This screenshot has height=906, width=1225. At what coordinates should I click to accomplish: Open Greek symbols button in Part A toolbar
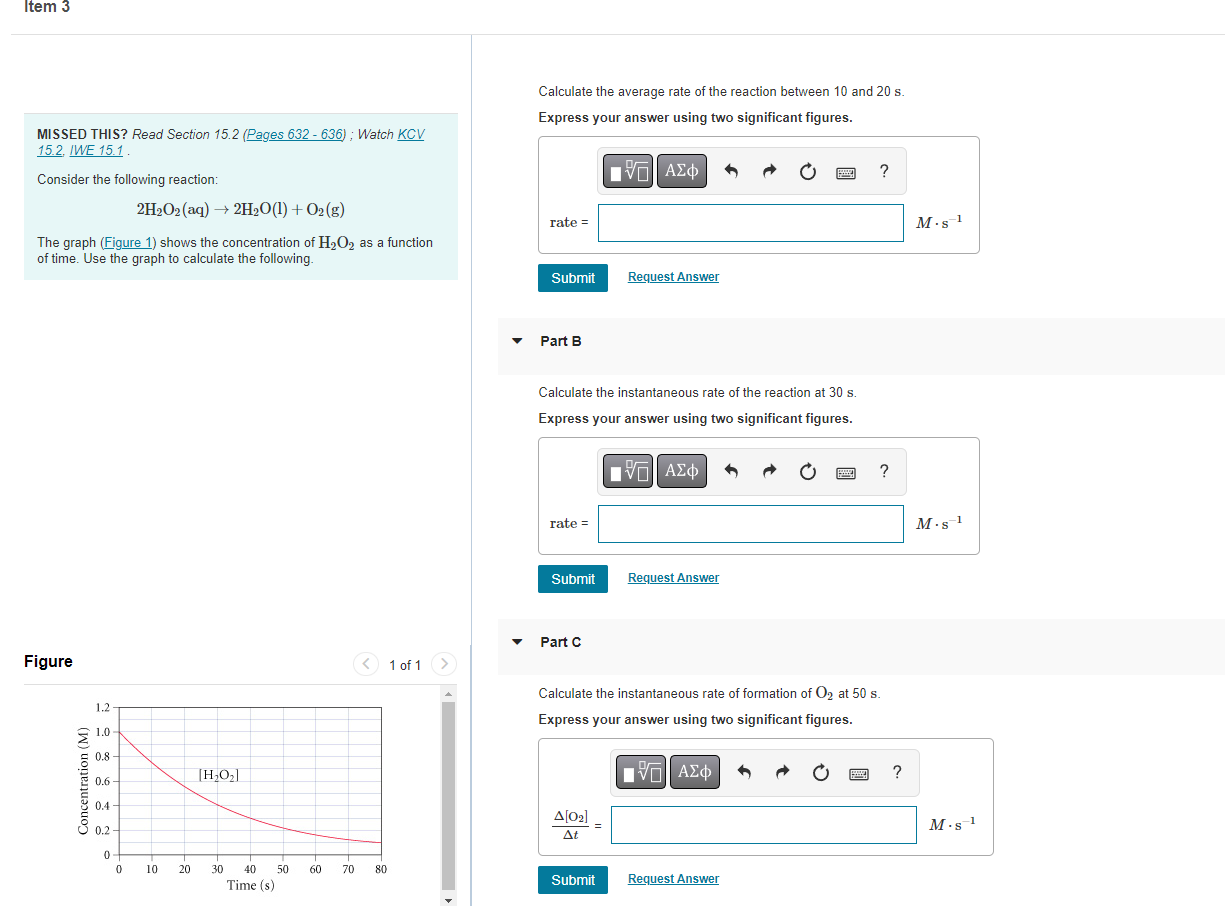tap(682, 170)
